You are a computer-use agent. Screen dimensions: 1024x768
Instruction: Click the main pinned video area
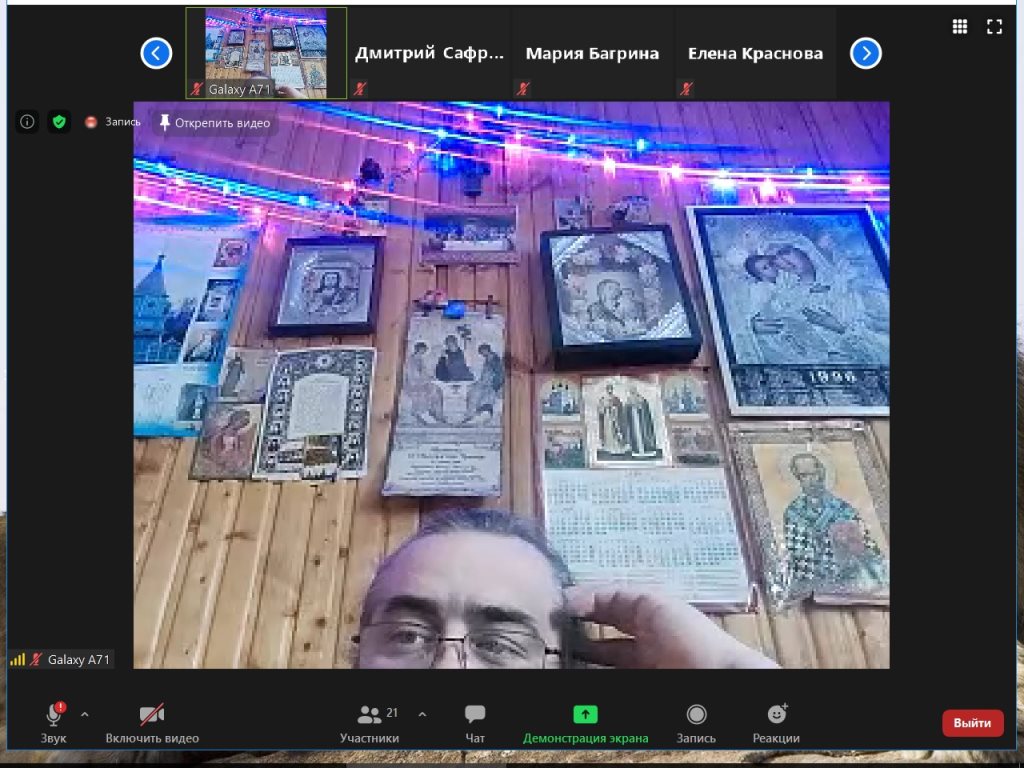point(511,385)
